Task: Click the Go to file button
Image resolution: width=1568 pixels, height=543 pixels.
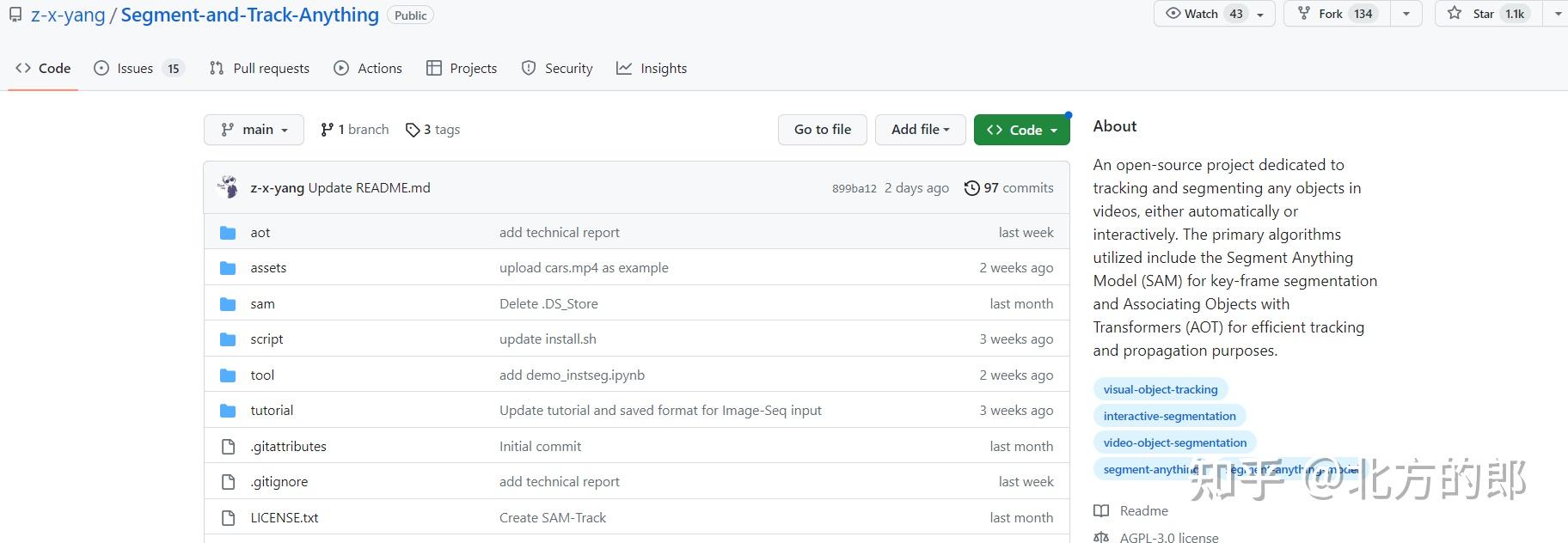Action: pyautogui.click(x=823, y=130)
